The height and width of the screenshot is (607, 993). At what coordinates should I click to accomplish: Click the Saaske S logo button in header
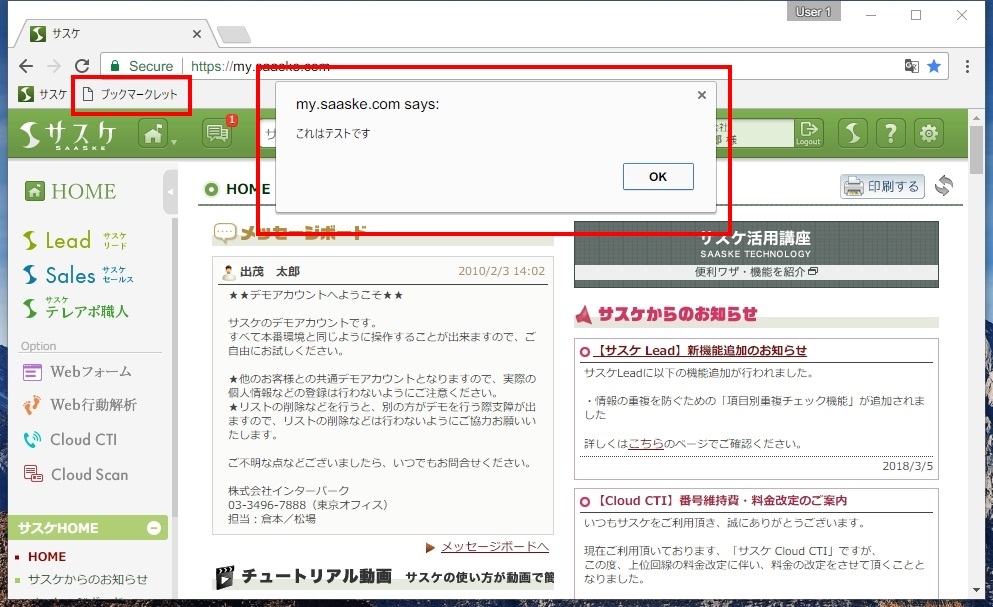[x=852, y=133]
